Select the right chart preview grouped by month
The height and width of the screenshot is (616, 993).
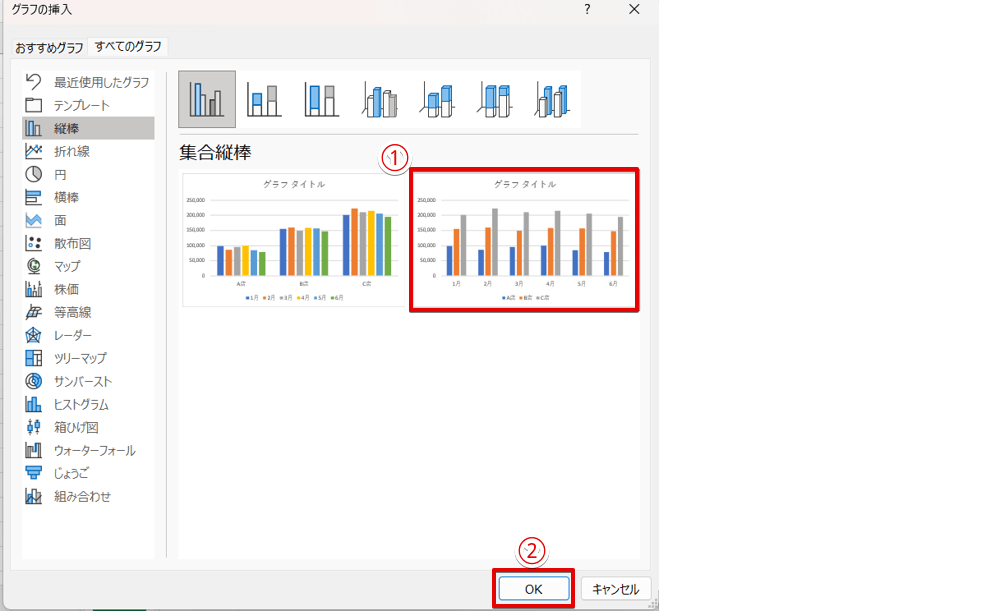point(524,240)
